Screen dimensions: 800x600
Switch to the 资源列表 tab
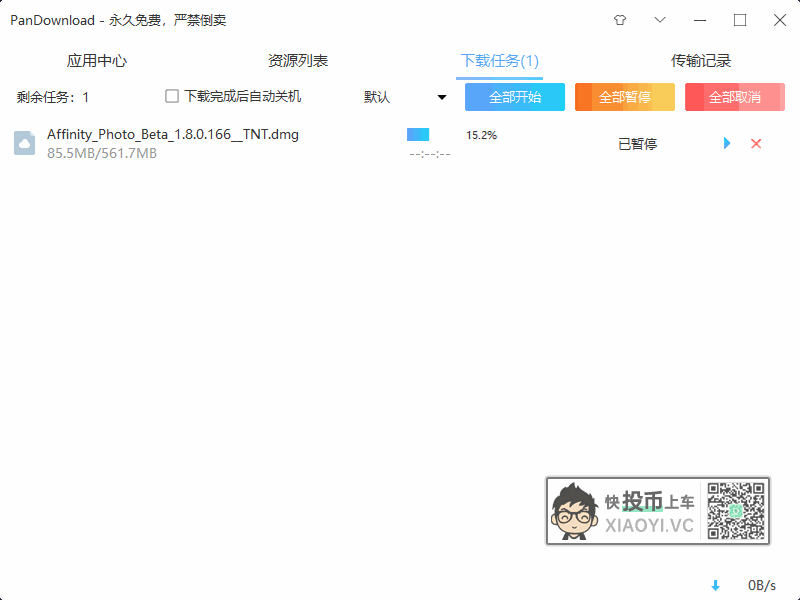pyautogui.click(x=298, y=61)
